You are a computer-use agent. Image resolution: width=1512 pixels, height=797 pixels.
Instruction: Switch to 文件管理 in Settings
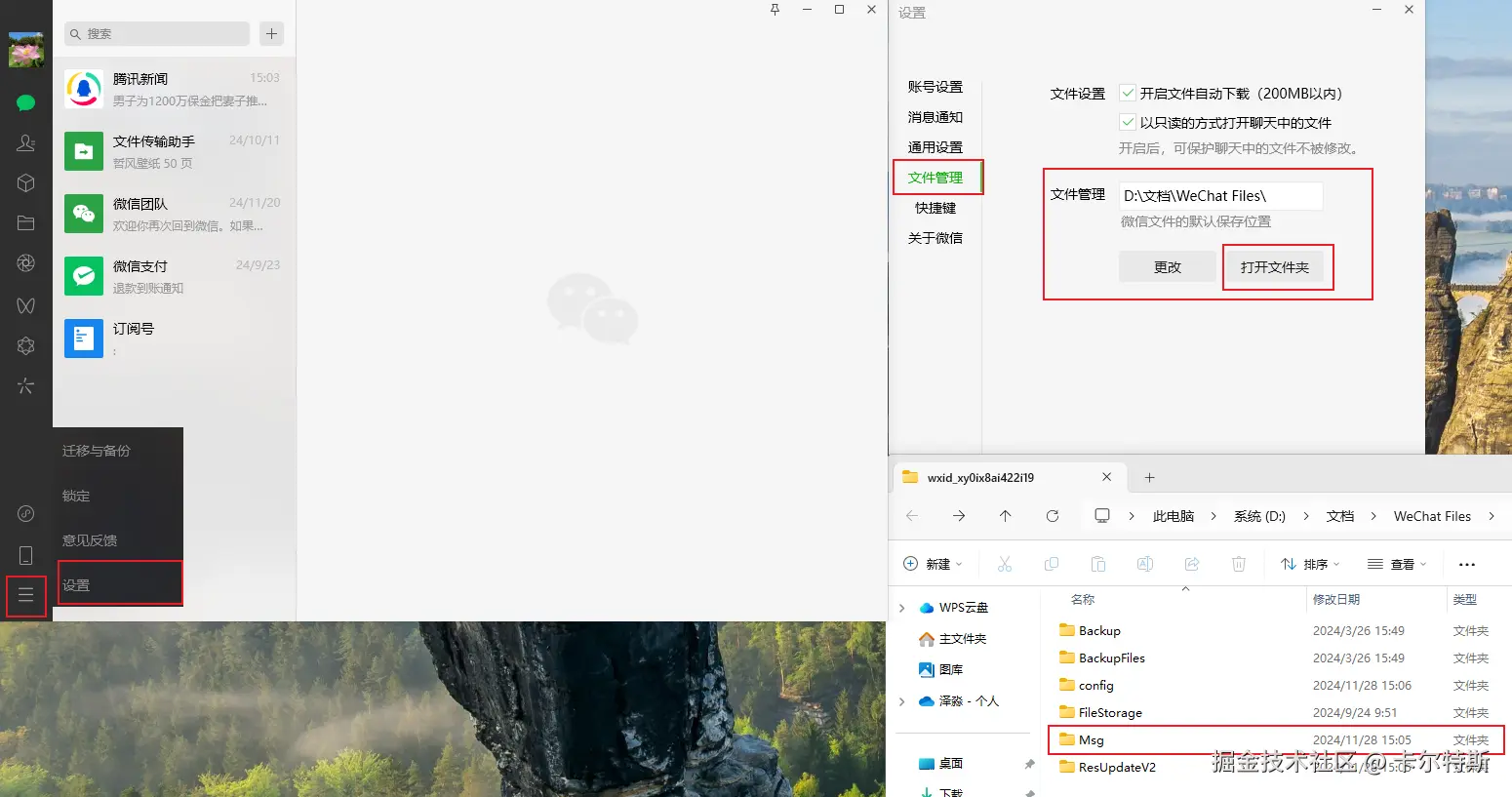tap(935, 178)
